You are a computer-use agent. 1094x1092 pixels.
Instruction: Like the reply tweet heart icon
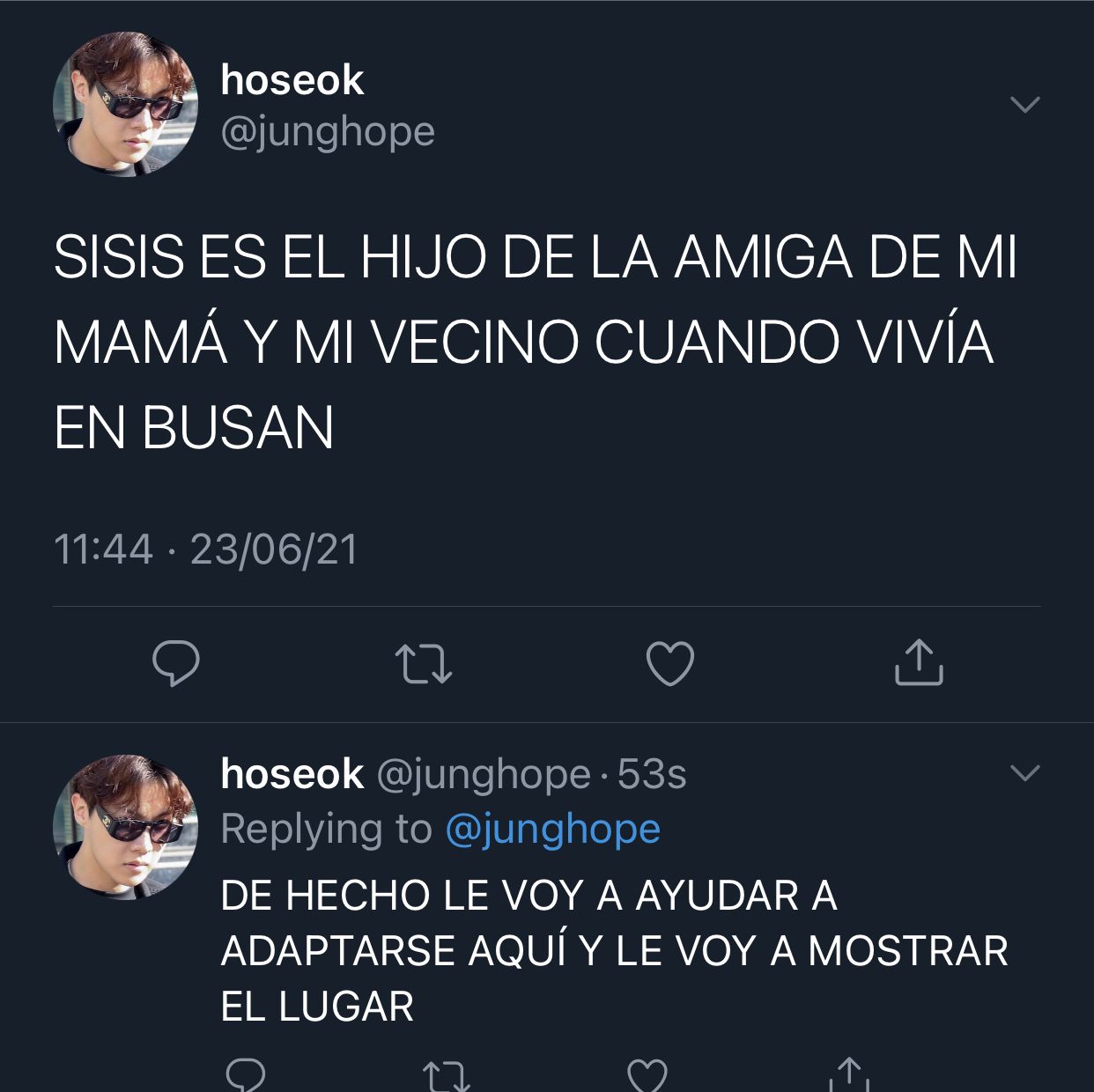[x=647, y=1074]
